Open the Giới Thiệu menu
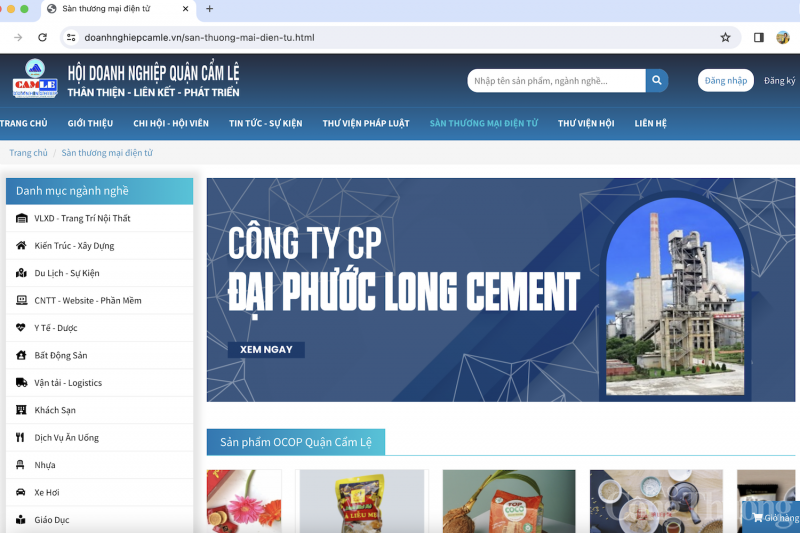800x533 pixels. [90, 123]
